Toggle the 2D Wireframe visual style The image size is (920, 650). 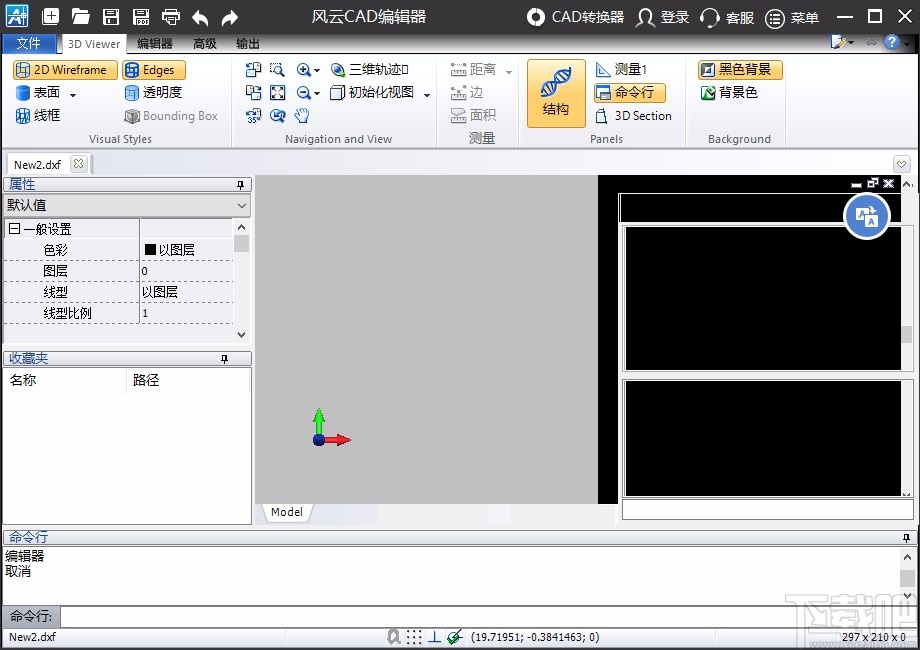65,70
